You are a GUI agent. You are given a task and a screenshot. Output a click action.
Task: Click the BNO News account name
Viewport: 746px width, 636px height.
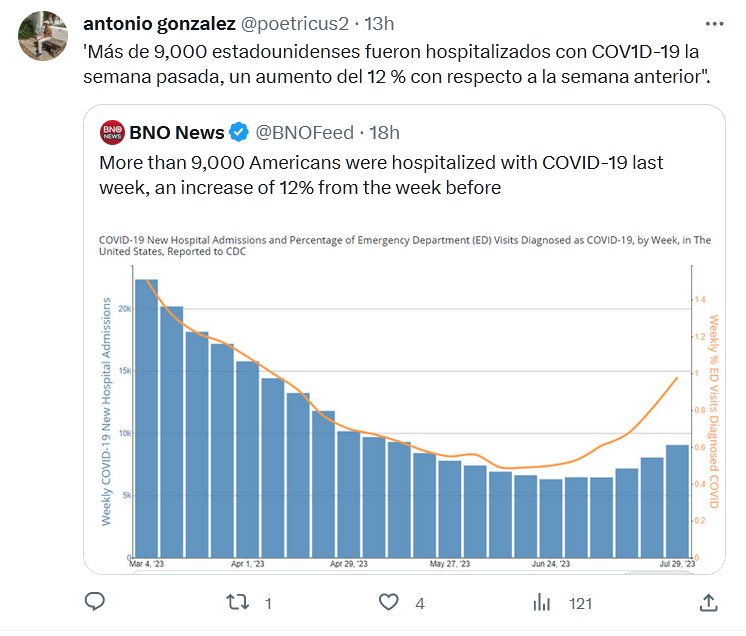177,132
